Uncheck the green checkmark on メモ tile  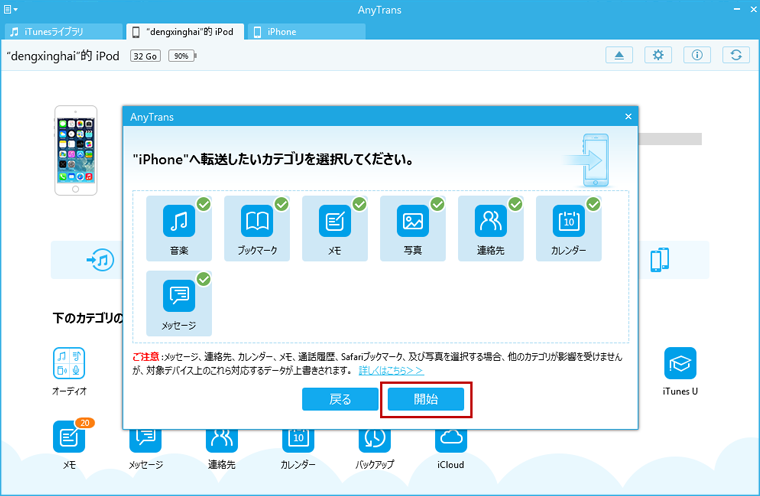point(360,204)
